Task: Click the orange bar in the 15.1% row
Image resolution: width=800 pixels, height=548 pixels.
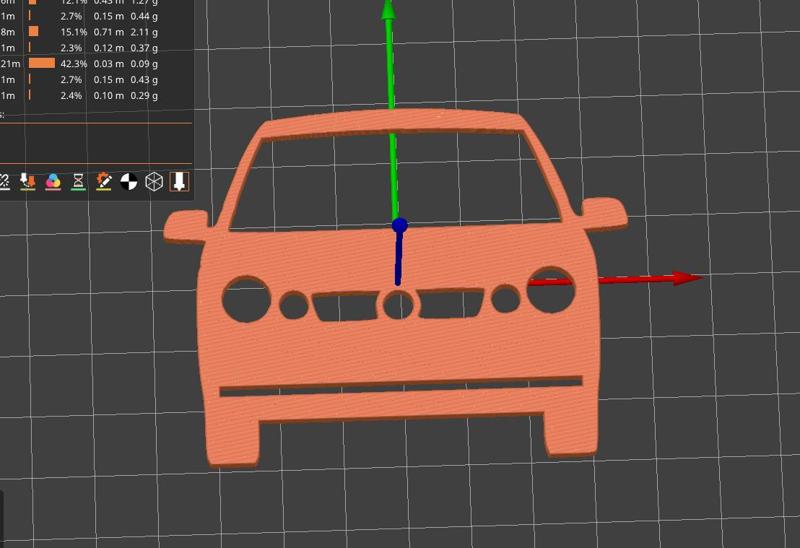Action: 34,32
